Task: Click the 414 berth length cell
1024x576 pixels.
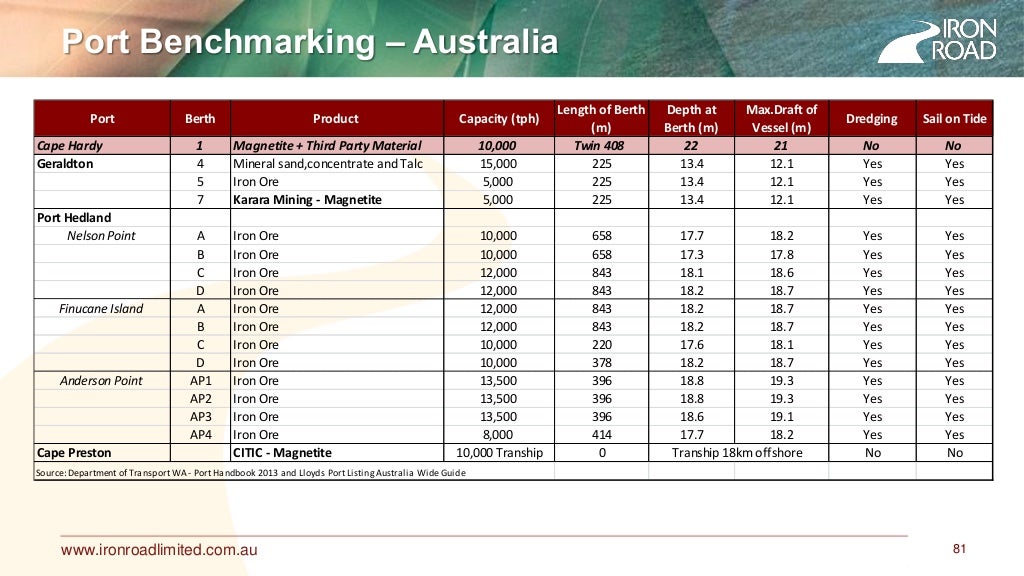Action: (601, 435)
